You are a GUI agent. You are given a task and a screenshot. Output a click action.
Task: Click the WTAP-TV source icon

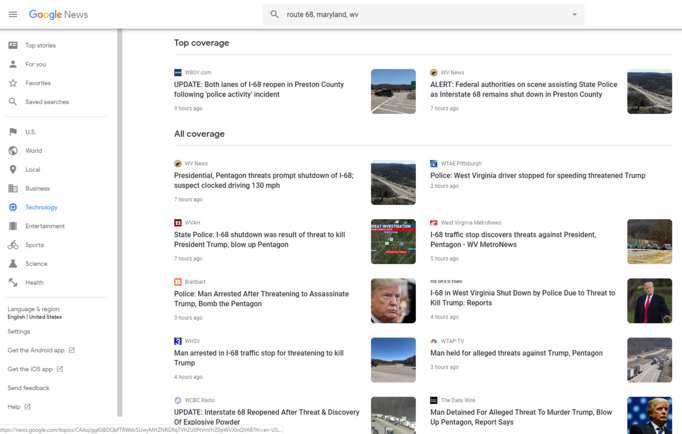click(434, 341)
